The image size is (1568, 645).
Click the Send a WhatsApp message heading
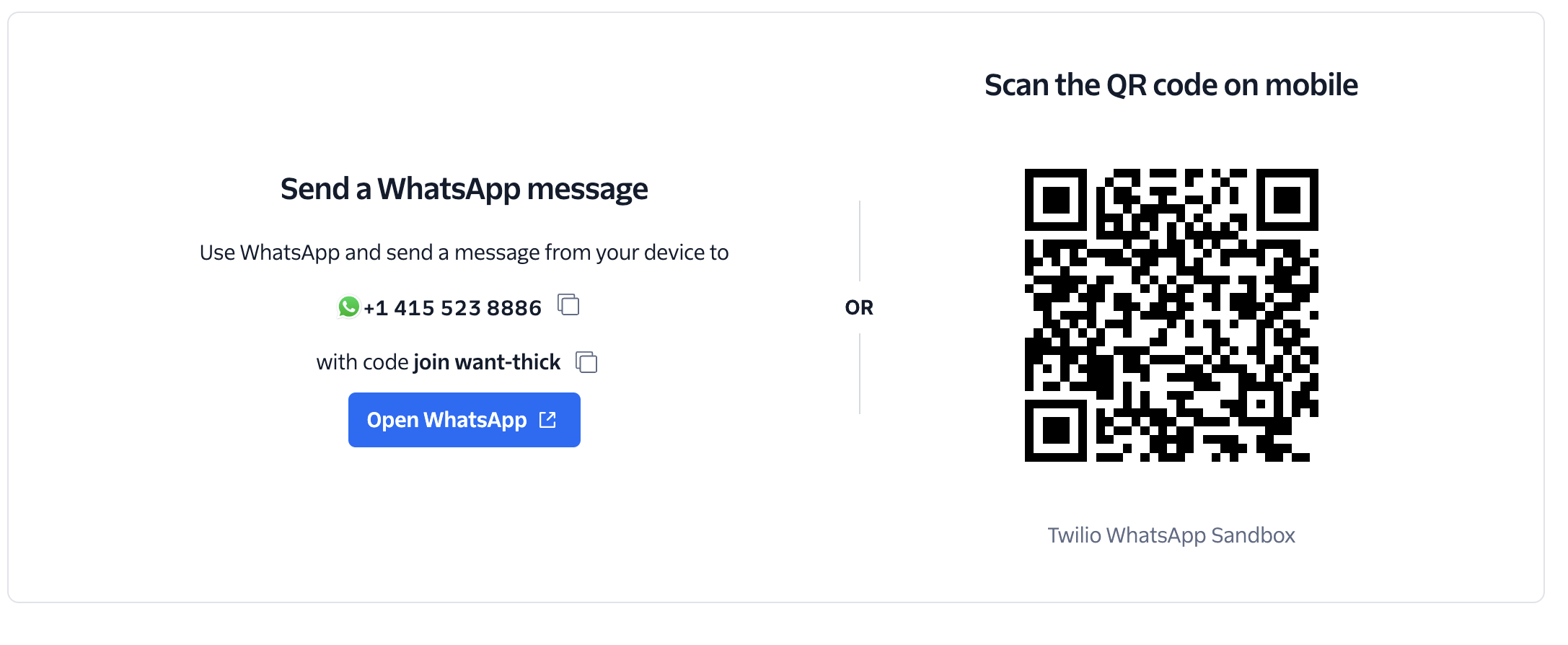pos(464,189)
